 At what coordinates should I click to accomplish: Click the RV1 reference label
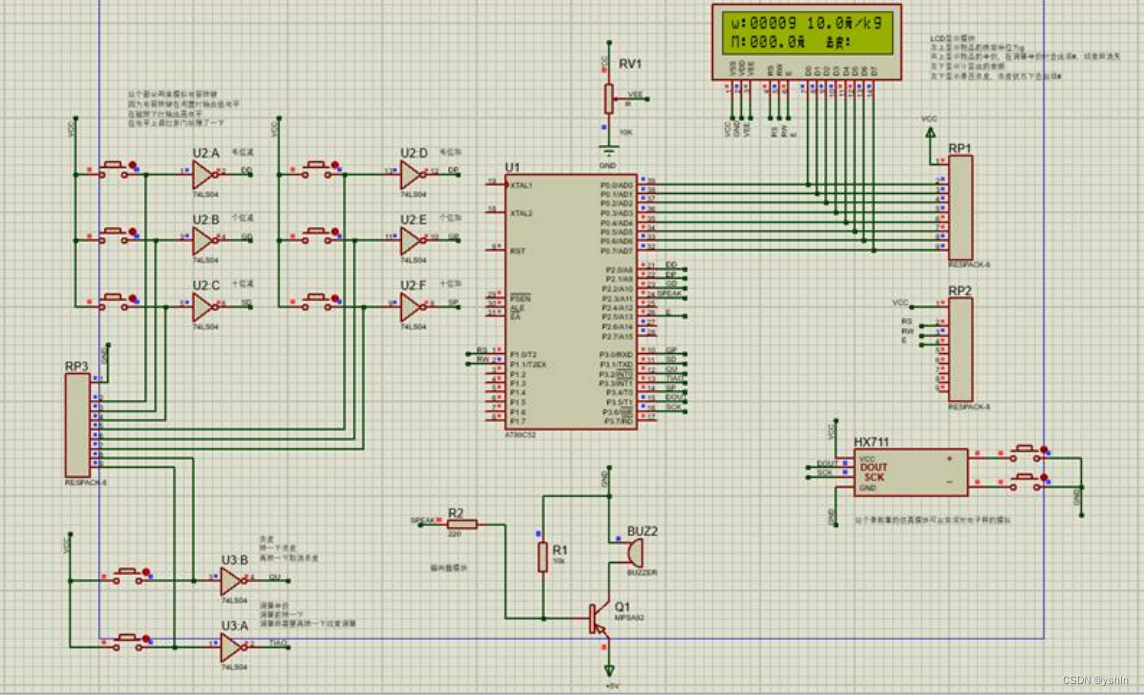[630, 64]
